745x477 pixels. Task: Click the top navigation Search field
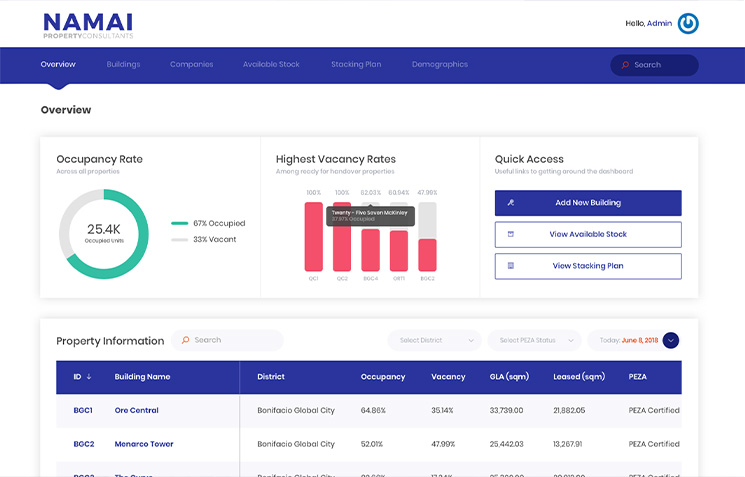(x=654, y=65)
